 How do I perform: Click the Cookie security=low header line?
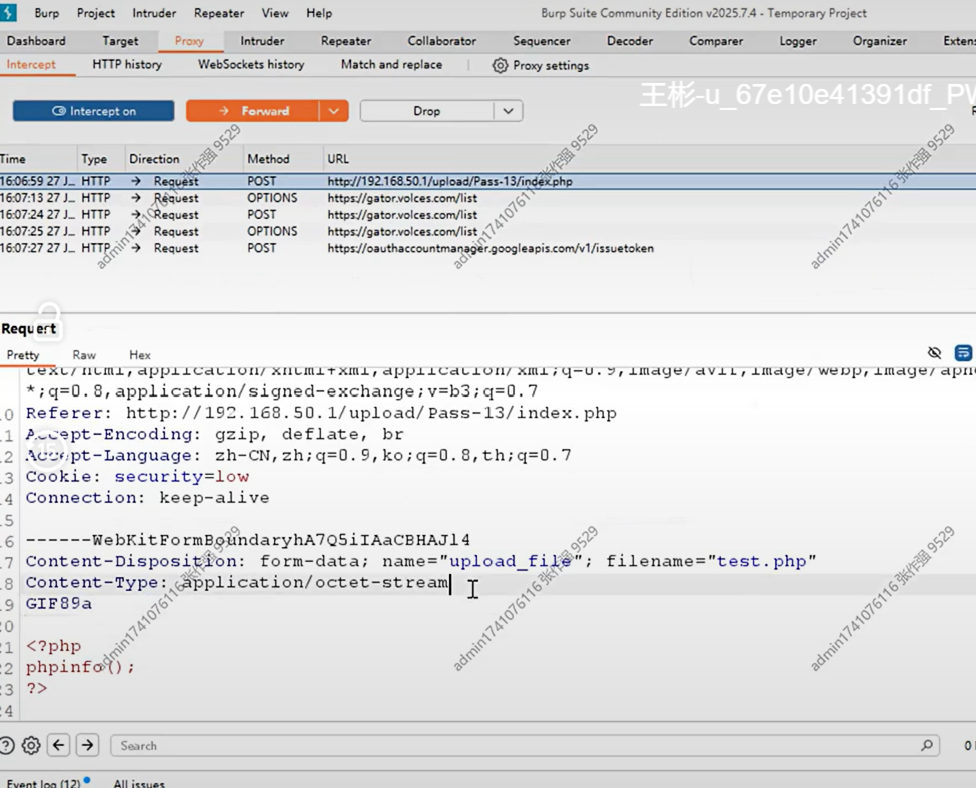click(x=137, y=477)
